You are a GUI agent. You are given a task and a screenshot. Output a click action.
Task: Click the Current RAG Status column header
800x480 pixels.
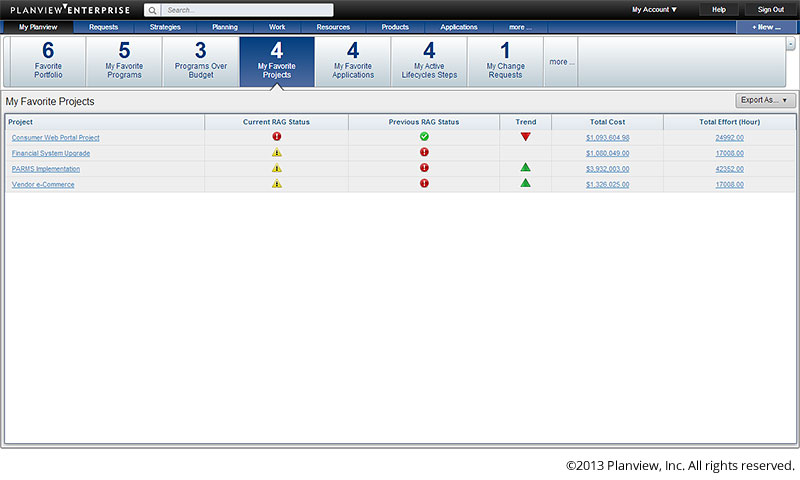pos(277,122)
